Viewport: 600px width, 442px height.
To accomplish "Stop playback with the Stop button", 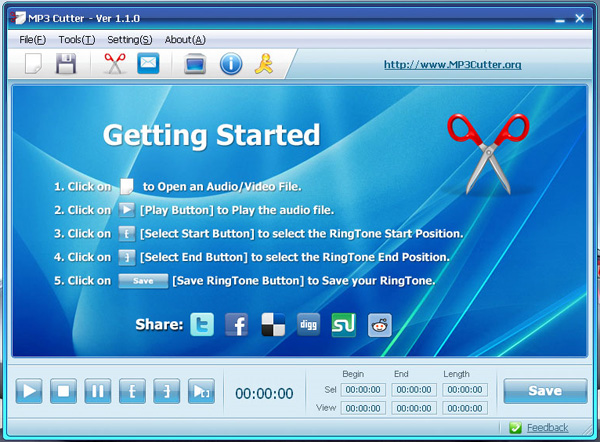I will coord(64,391).
